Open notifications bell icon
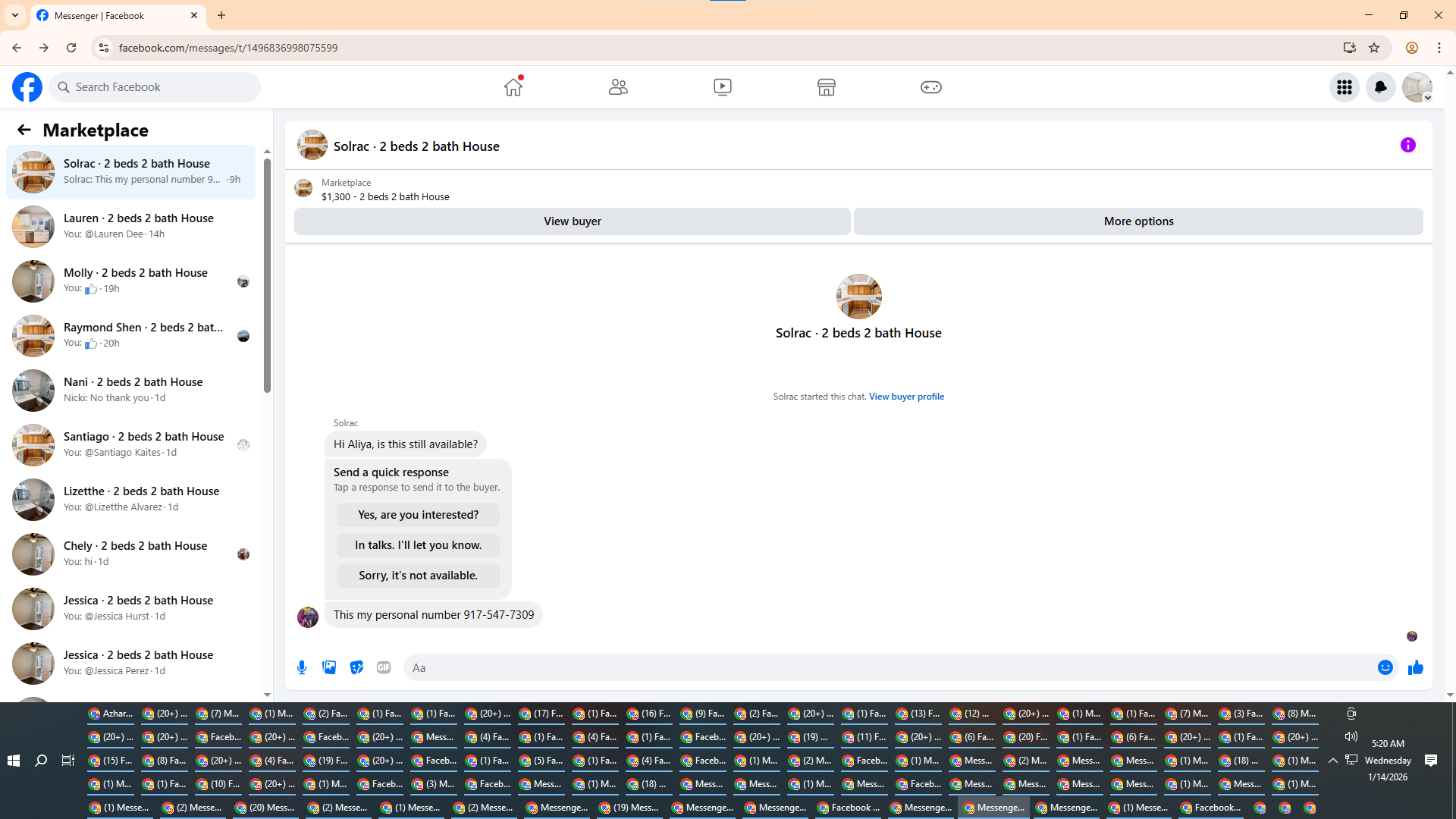This screenshot has width=1456, height=819. coord(1380,87)
